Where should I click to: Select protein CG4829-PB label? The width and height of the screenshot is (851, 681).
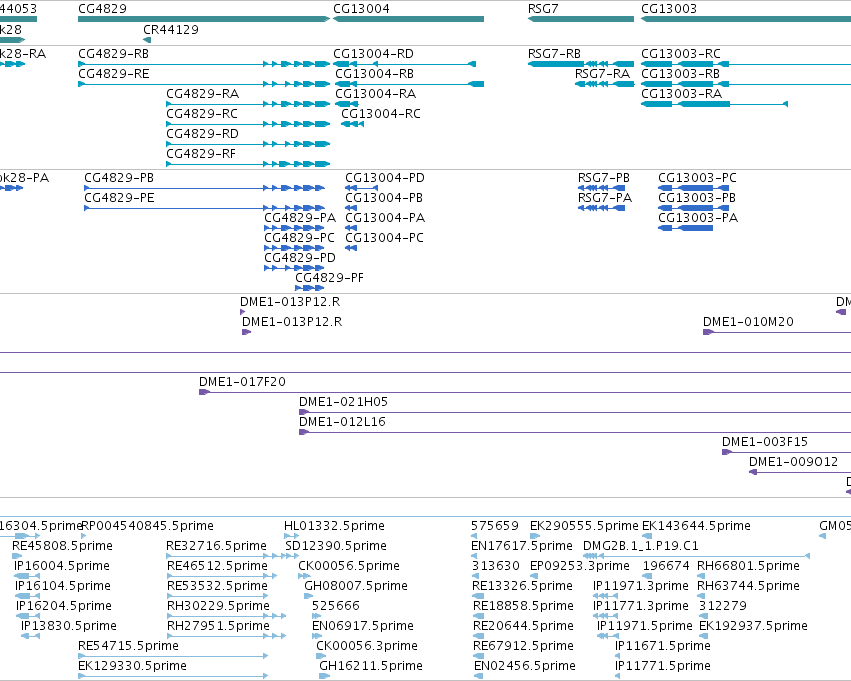pyautogui.click(x=119, y=178)
